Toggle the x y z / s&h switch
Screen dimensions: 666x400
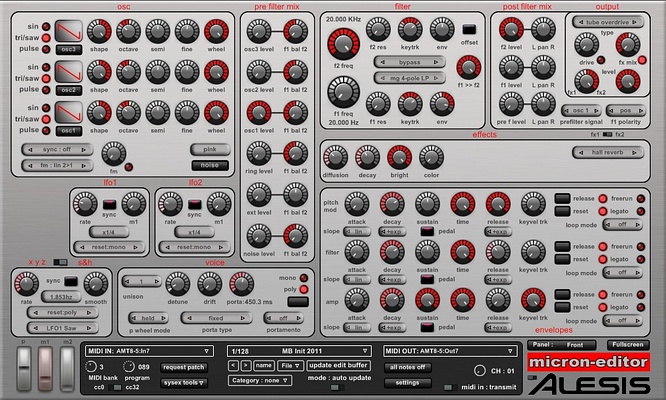click(x=60, y=262)
